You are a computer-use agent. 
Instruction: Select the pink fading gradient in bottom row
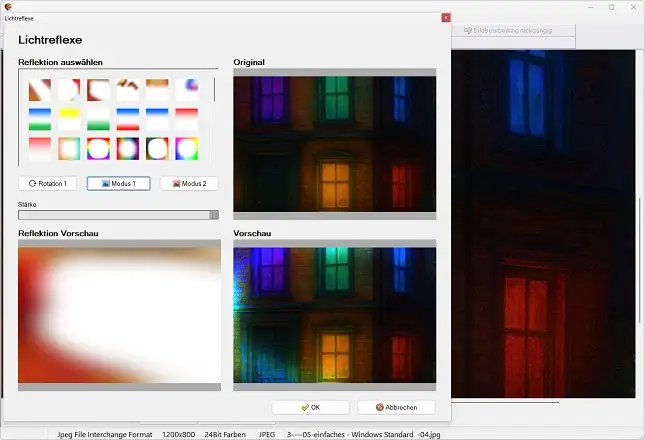coord(39,149)
